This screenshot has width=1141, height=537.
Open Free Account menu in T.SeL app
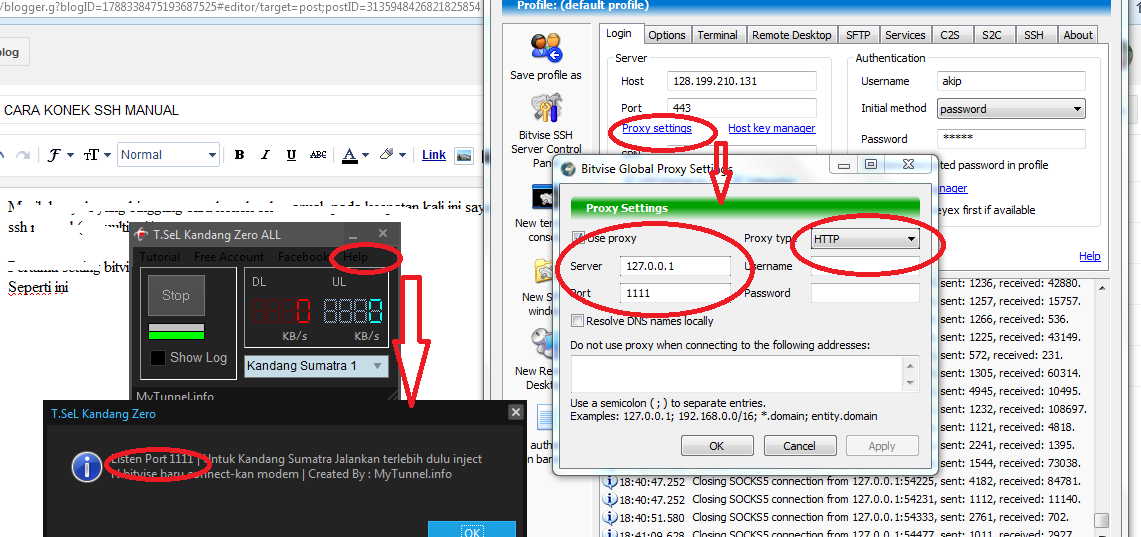click(x=228, y=257)
